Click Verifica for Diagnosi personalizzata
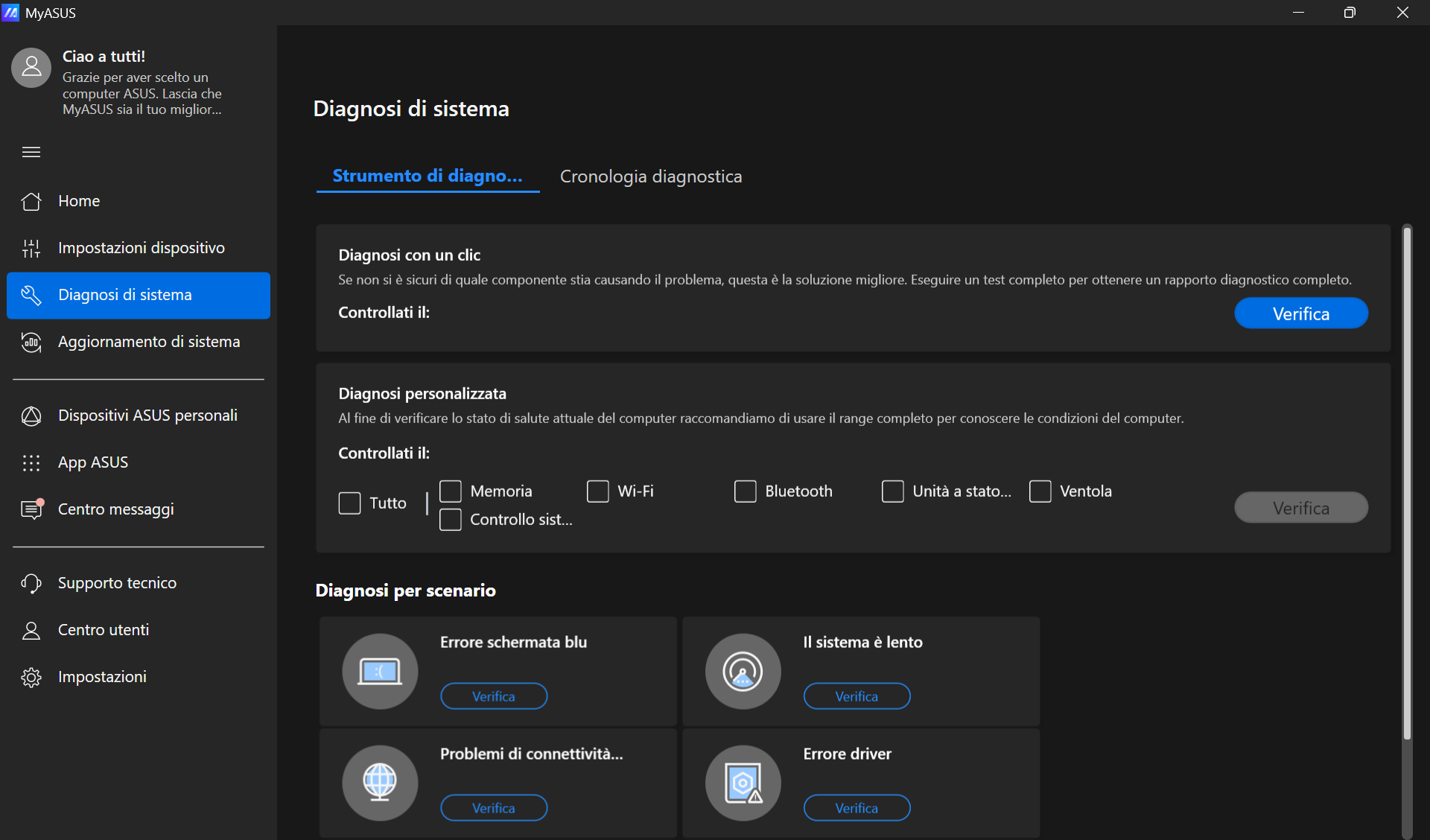1430x840 pixels. (1300, 508)
